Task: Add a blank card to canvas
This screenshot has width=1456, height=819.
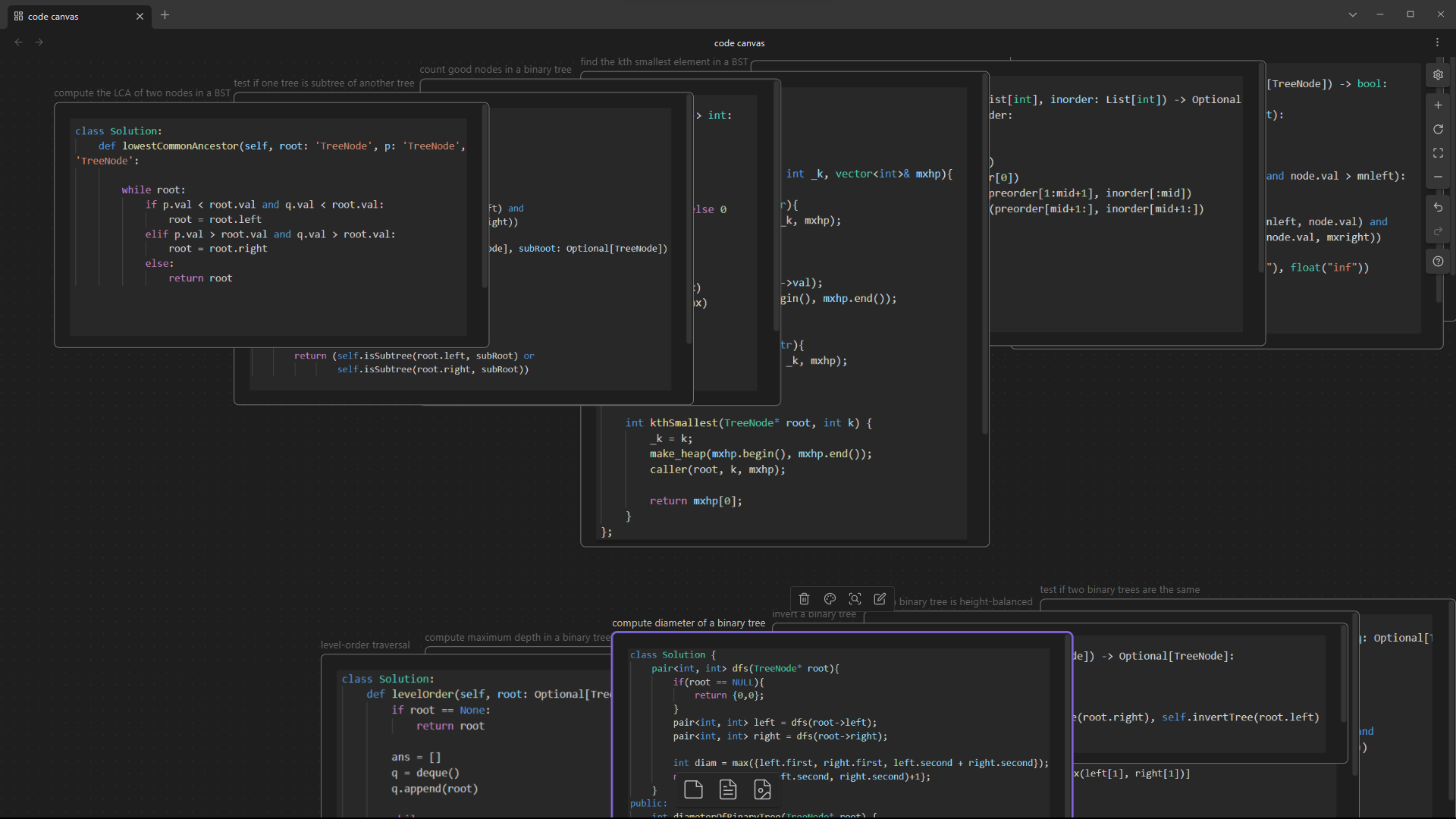Action: [x=693, y=790]
